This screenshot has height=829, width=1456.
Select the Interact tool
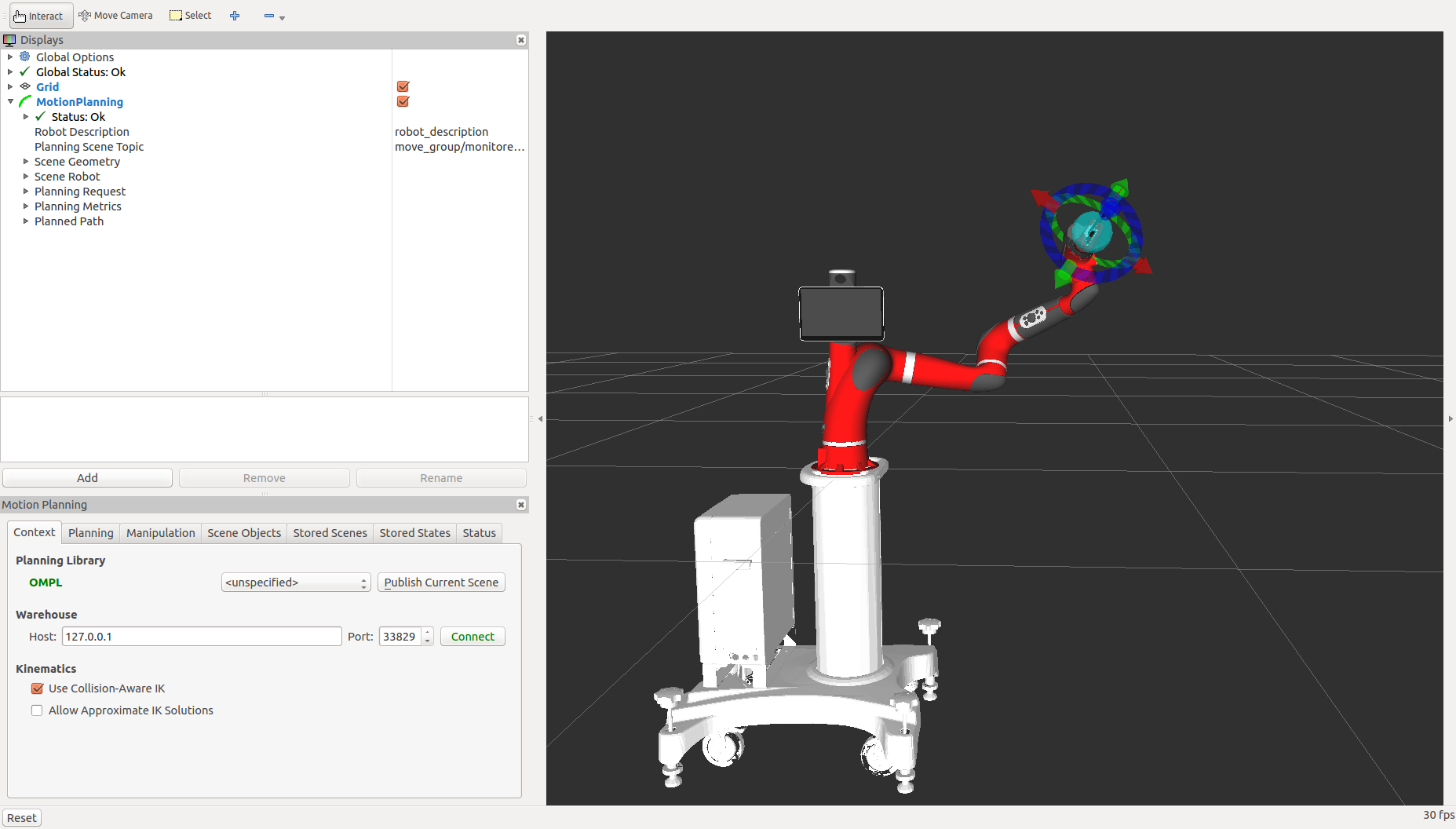(41, 16)
